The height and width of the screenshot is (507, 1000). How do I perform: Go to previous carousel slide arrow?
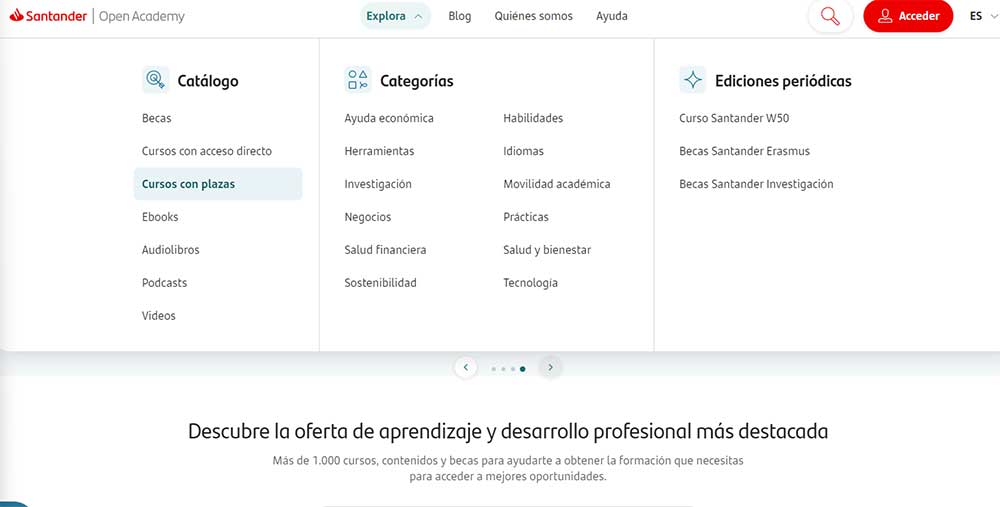pyautogui.click(x=465, y=367)
